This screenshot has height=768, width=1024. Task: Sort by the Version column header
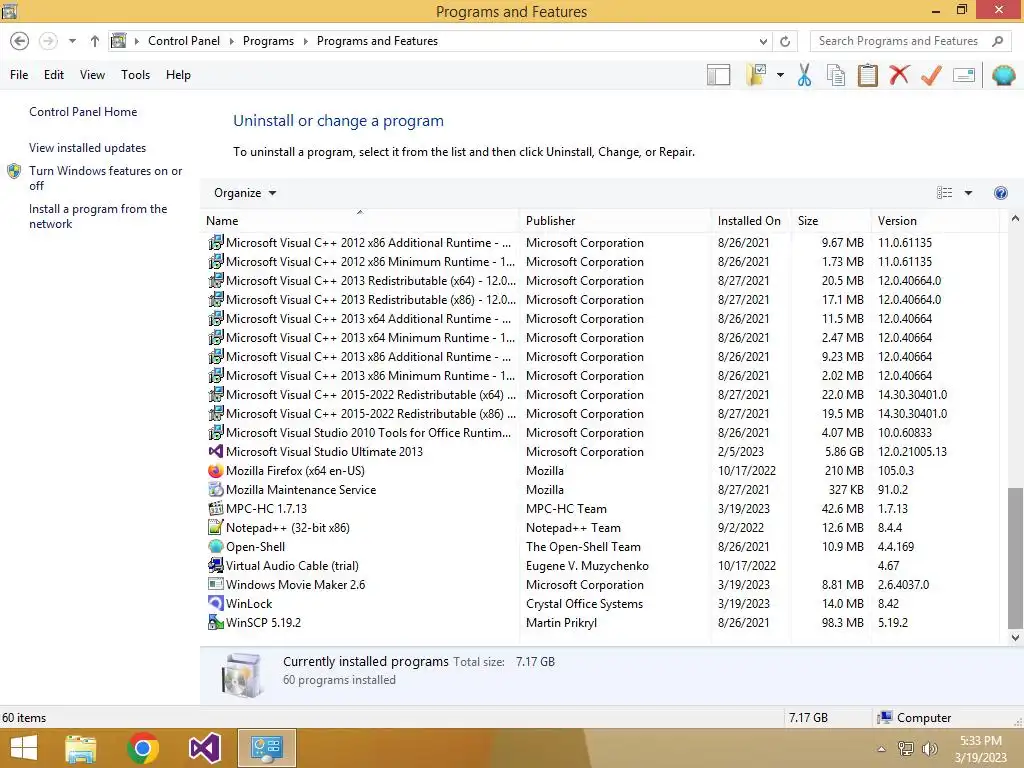pos(935,221)
